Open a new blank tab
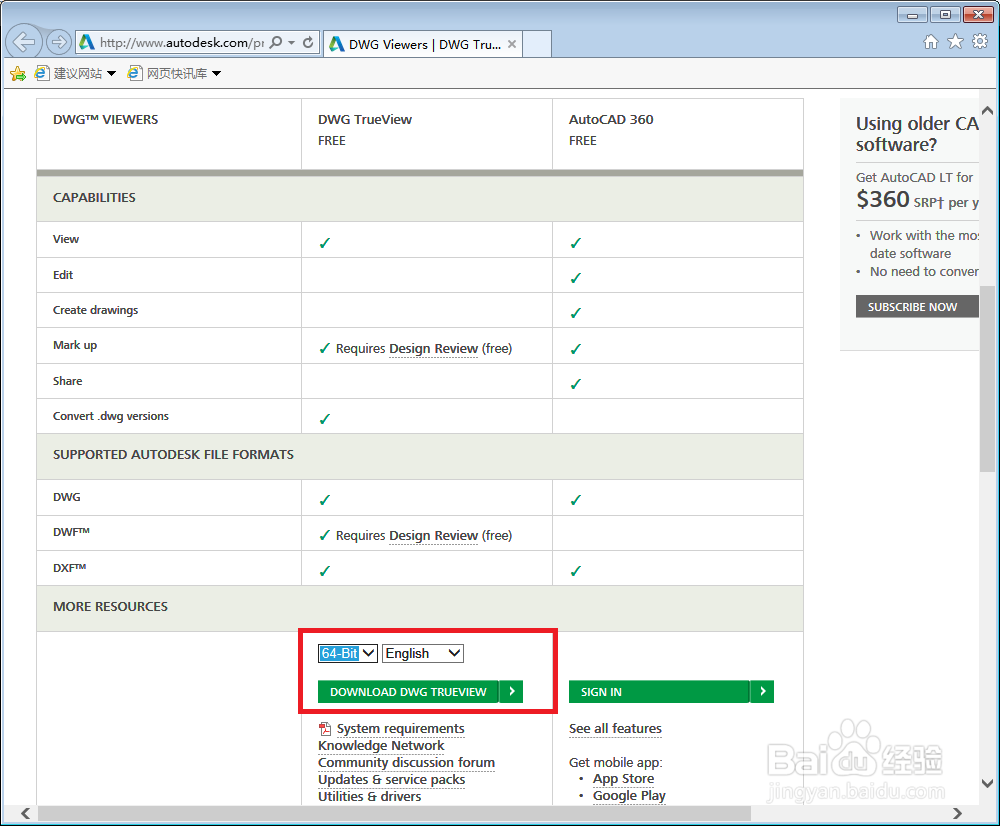The height and width of the screenshot is (826, 1000). coord(537,44)
